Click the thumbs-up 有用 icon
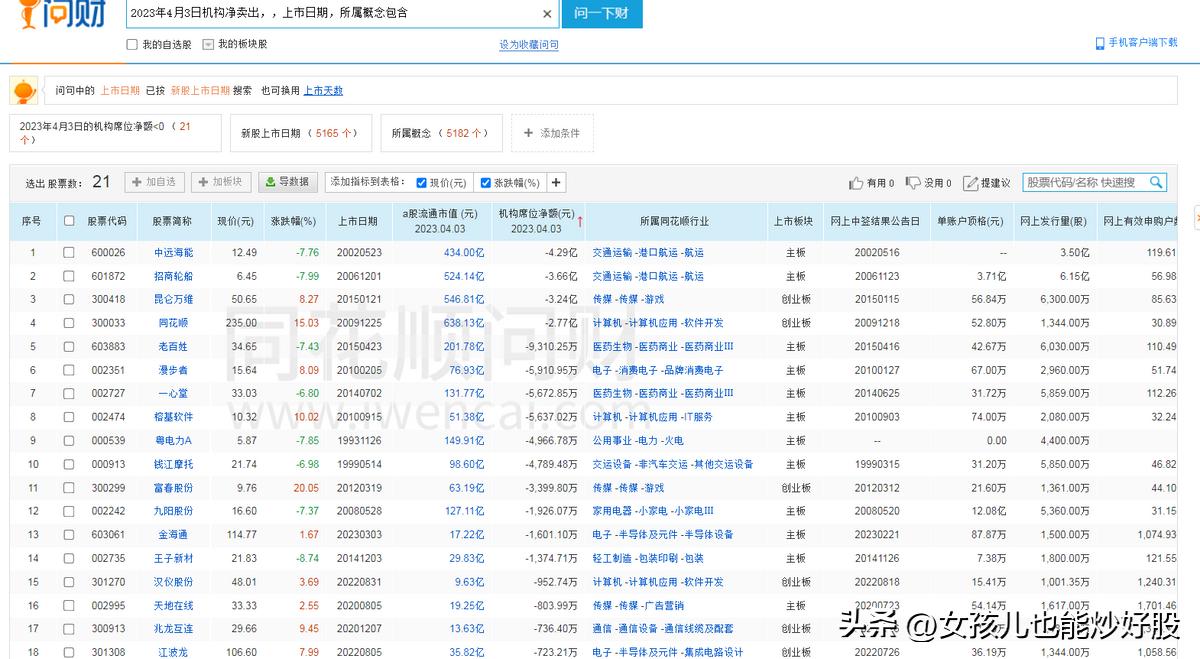Viewport: 1200px width, 659px height. tap(855, 183)
